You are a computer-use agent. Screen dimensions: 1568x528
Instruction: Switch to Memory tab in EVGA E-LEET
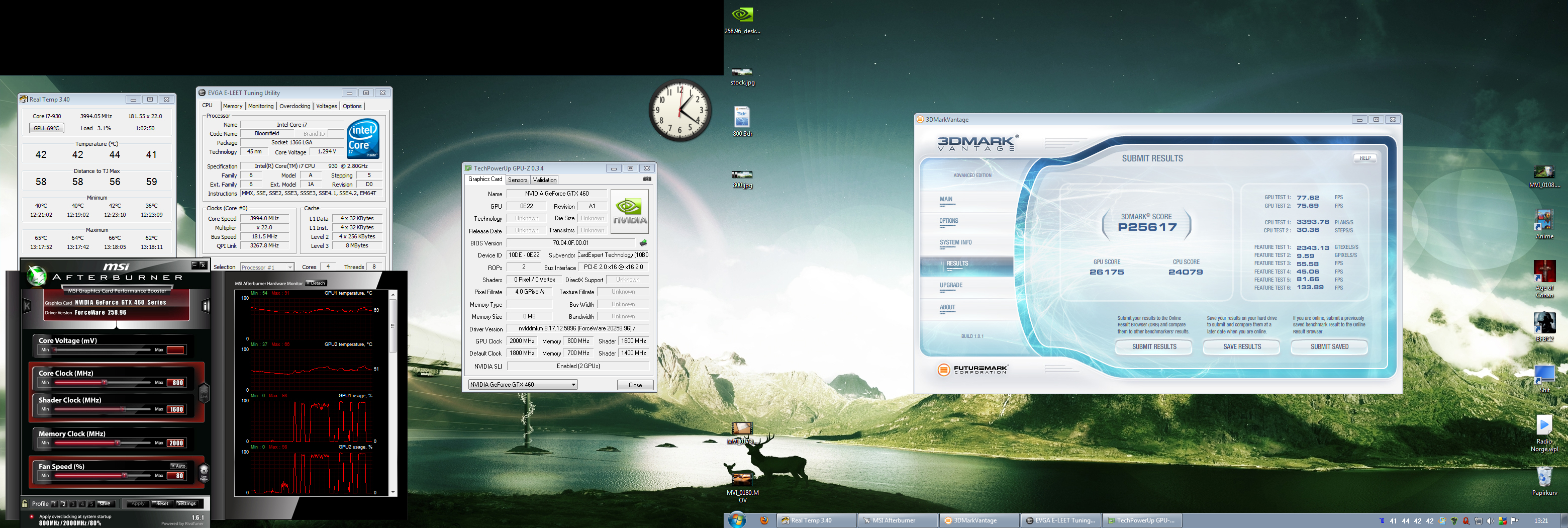233,106
